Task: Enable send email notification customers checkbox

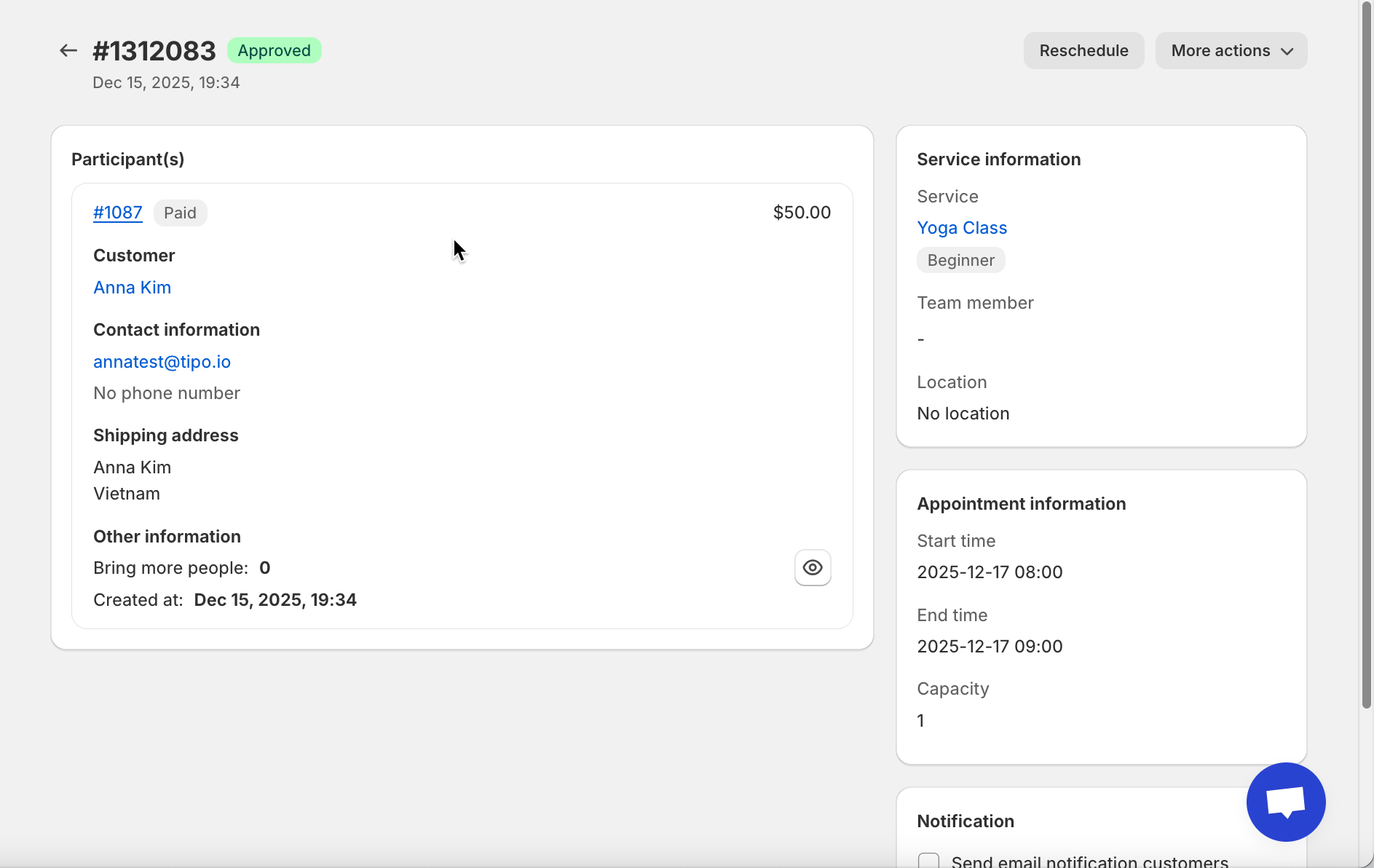Action: (x=928, y=861)
